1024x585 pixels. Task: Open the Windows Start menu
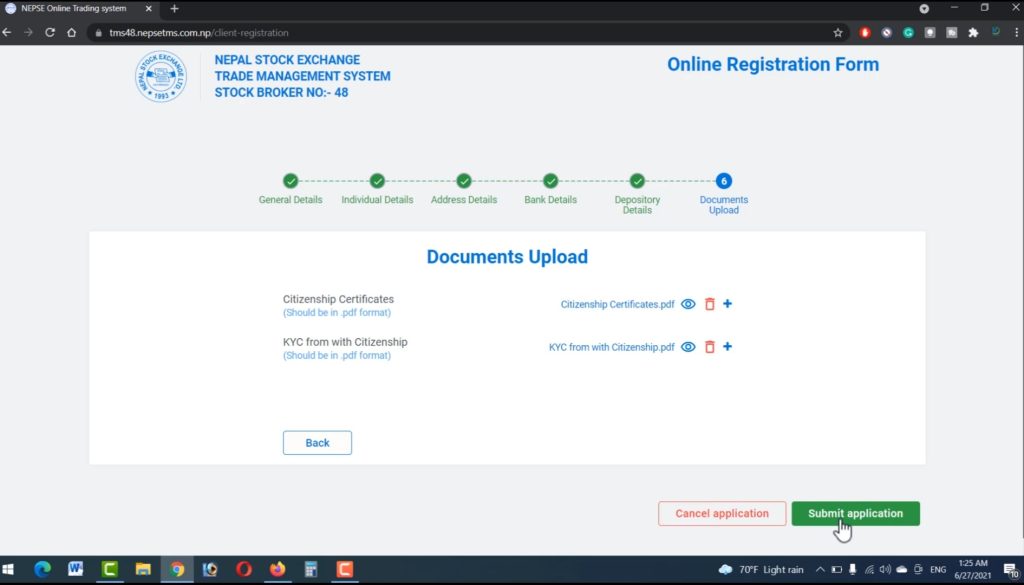tap(8, 569)
